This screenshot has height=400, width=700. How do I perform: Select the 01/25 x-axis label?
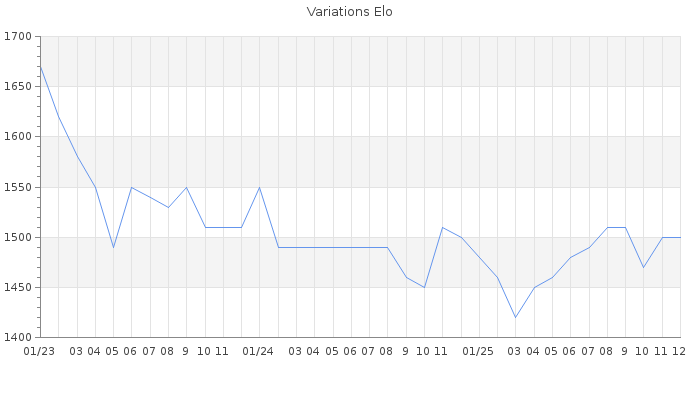[x=479, y=351]
